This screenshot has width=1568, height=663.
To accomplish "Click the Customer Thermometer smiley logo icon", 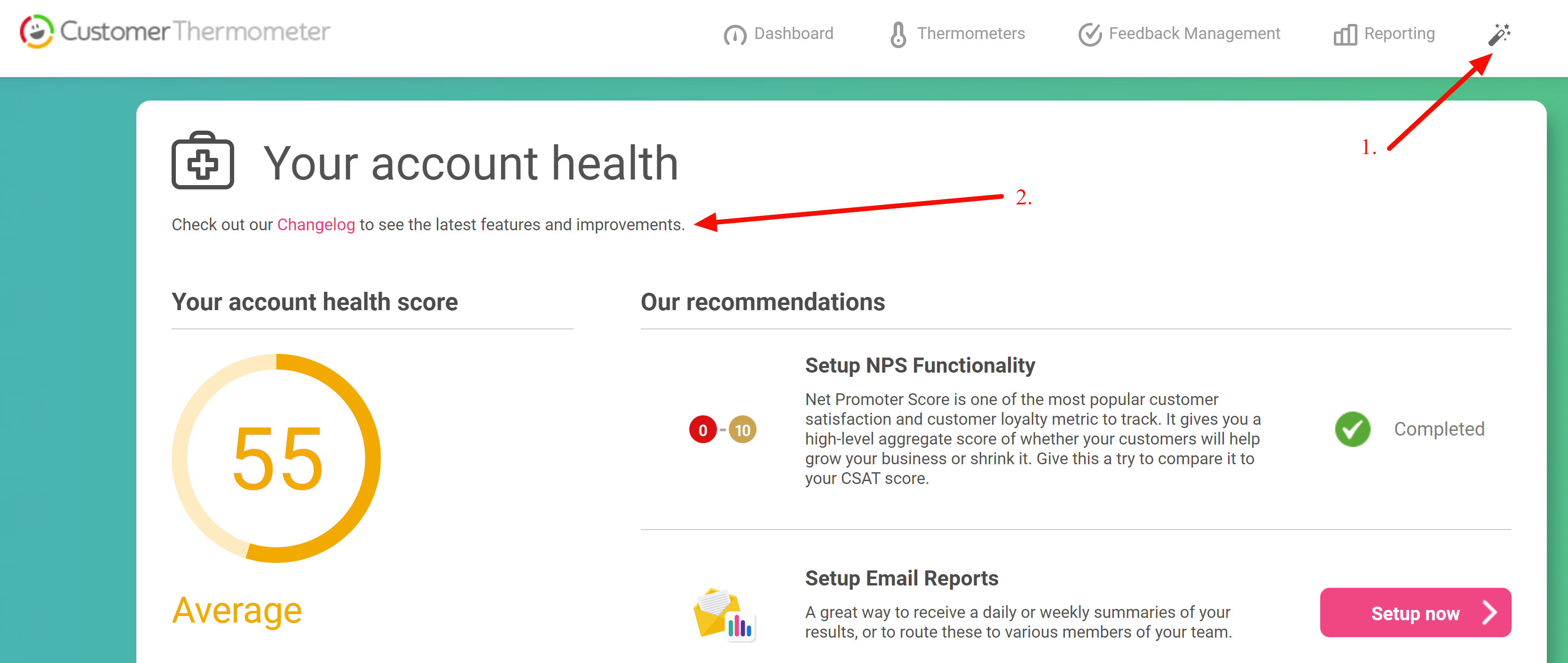I will click(37, 31).
